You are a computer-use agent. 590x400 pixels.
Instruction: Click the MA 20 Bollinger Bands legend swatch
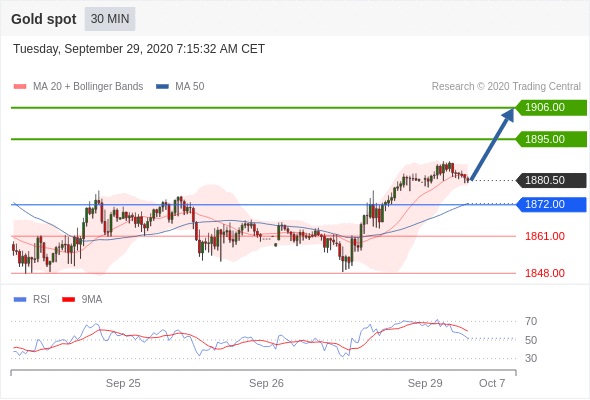pyautogui.click(x=20, y=87)
